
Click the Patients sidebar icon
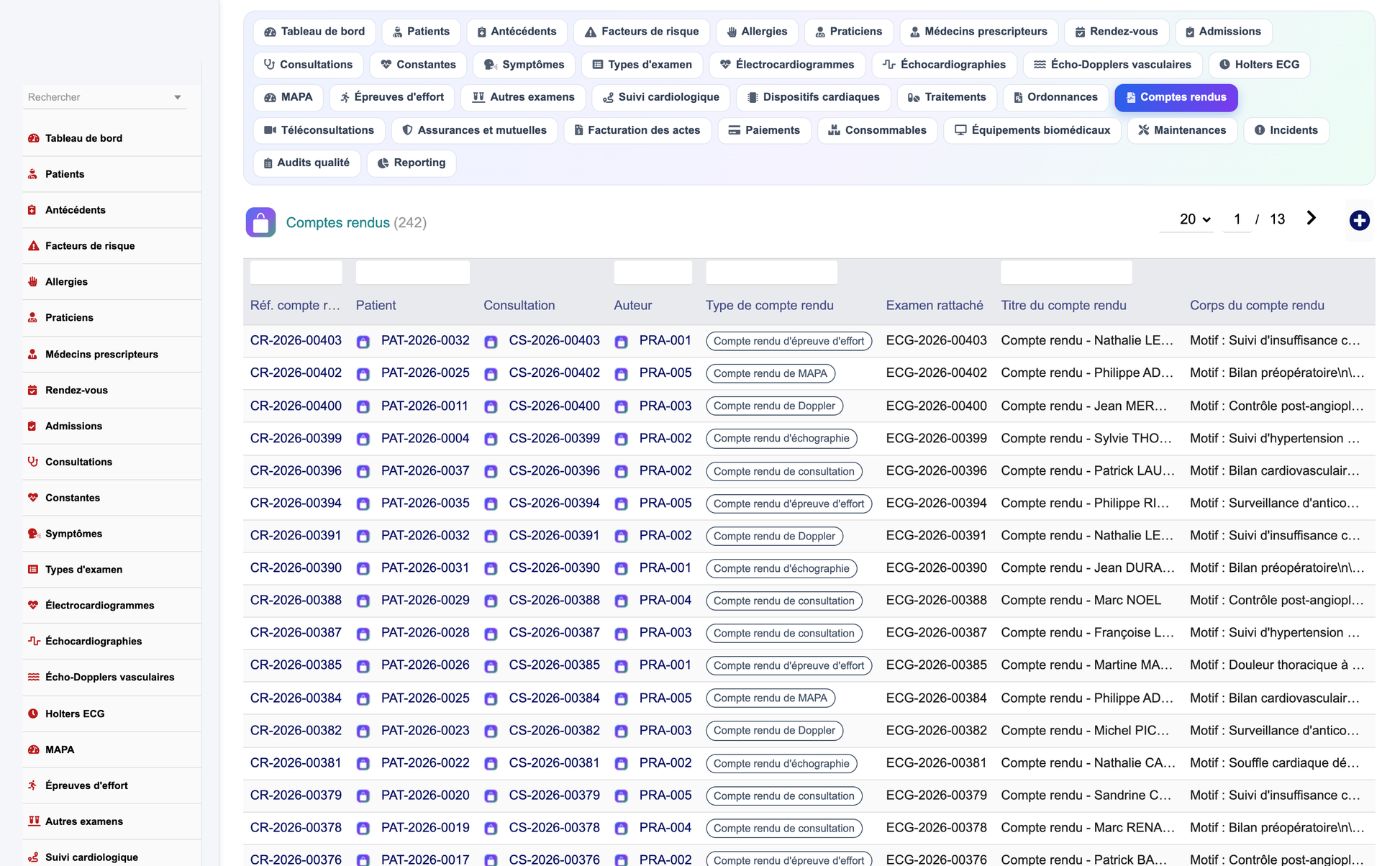[x=33, y=174]
